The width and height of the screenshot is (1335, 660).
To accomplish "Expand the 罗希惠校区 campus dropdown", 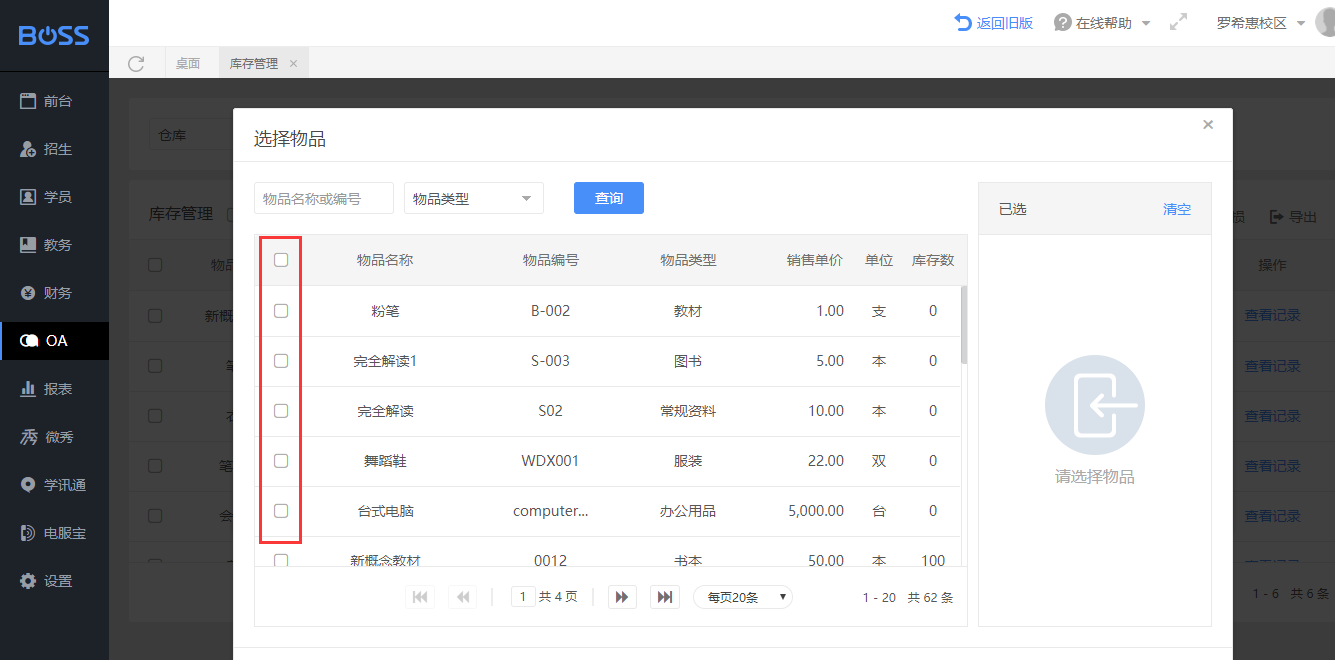I will (1261, 22).
